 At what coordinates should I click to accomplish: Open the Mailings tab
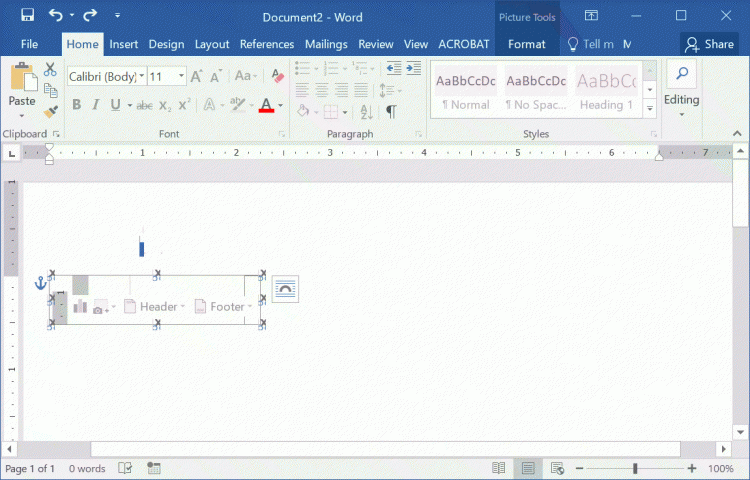pos(326,44)
